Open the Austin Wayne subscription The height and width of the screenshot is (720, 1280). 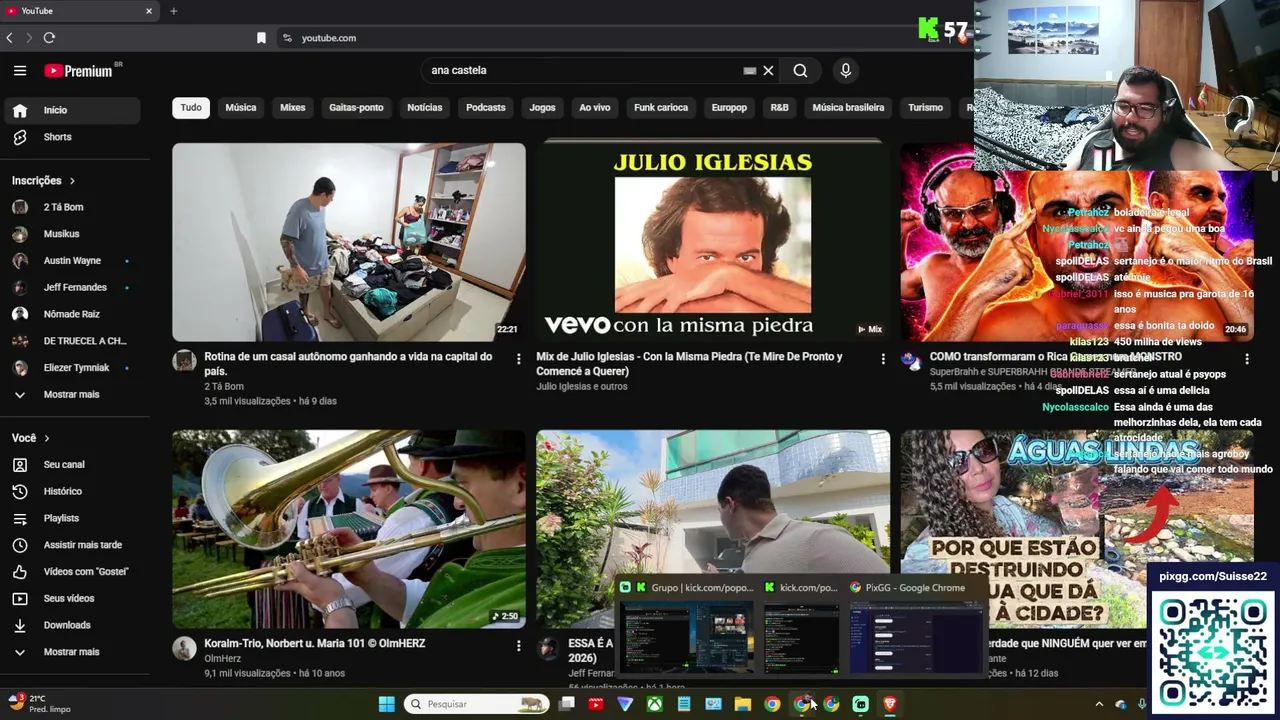point(72,261)
